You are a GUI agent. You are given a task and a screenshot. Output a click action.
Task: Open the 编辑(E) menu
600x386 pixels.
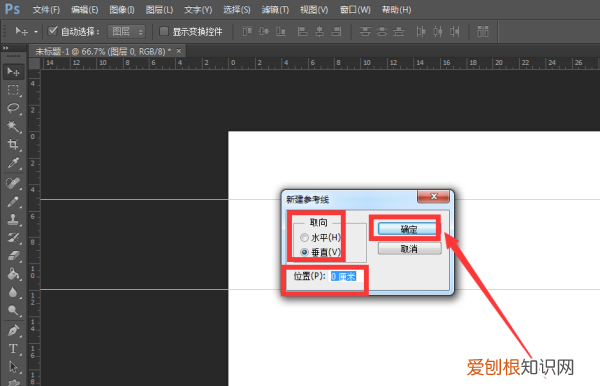85,10
